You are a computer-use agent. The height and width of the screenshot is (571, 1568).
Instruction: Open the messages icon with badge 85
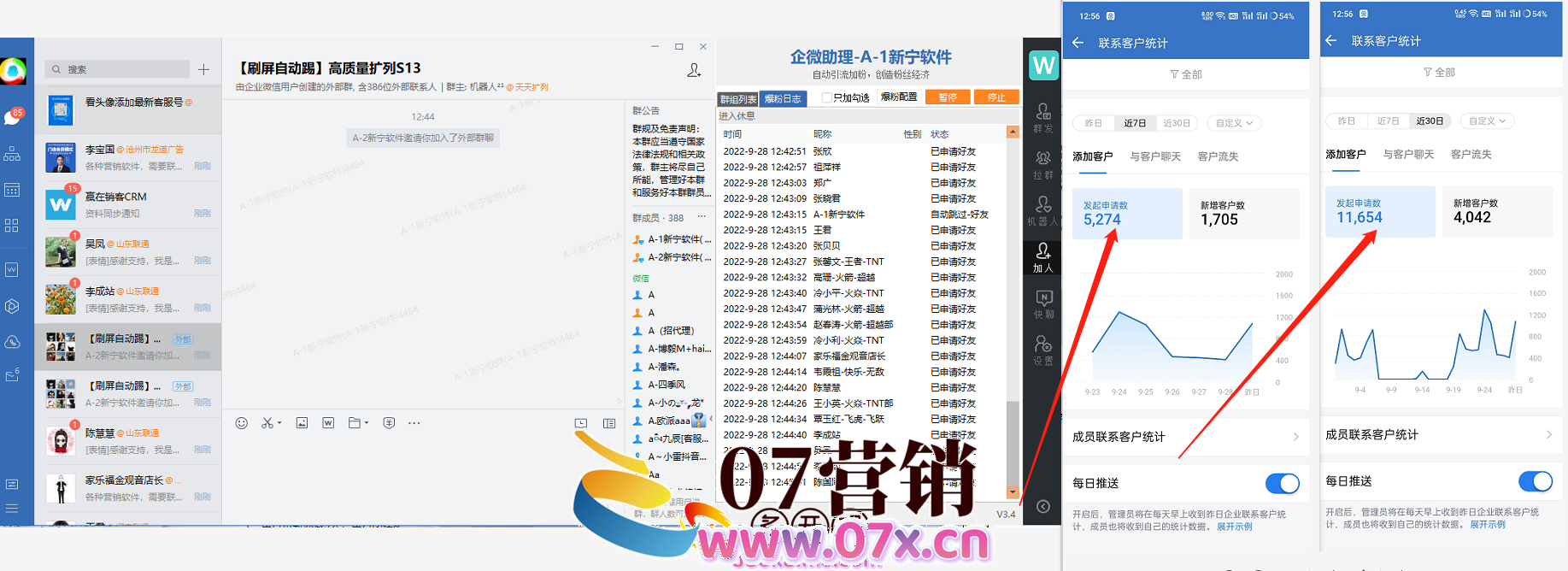tap(13, 117)
